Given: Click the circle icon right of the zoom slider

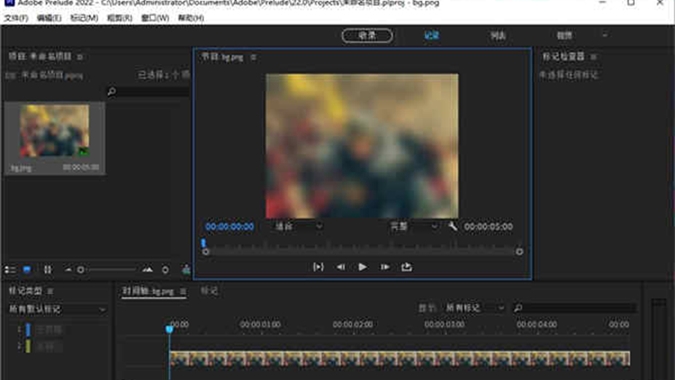Looking at the screenshot, I should point(165,270).
